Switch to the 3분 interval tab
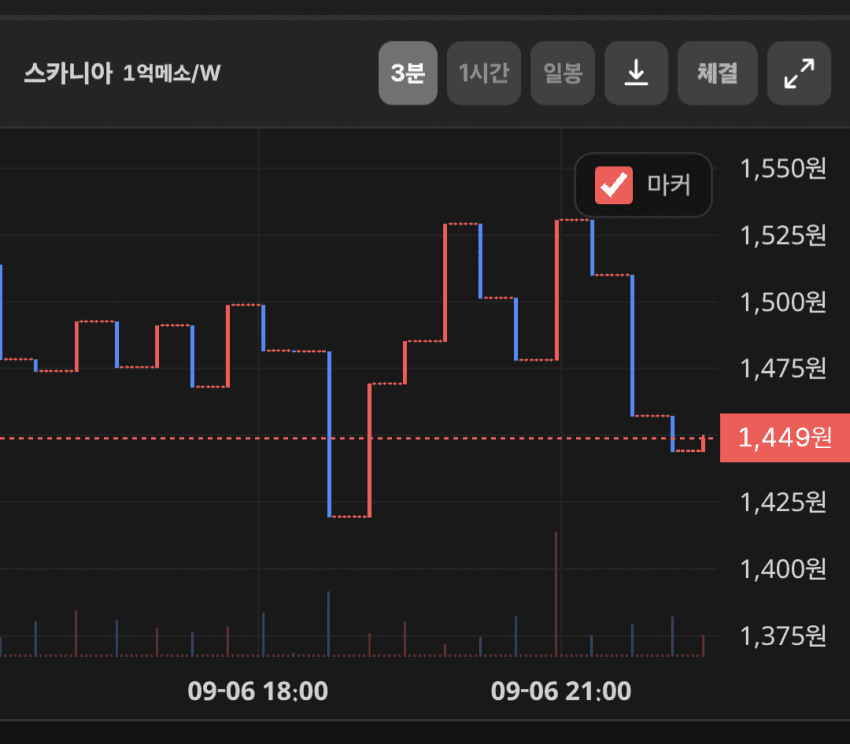The height and width of the screenshot is (744, 850). (x=408, y=73)
